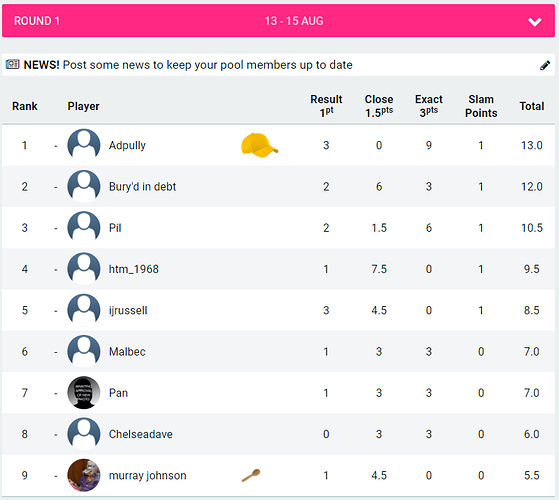Screen dimensions: 559x500
Task: Click the 13 - 15 AUG date label
Action: 294,21
